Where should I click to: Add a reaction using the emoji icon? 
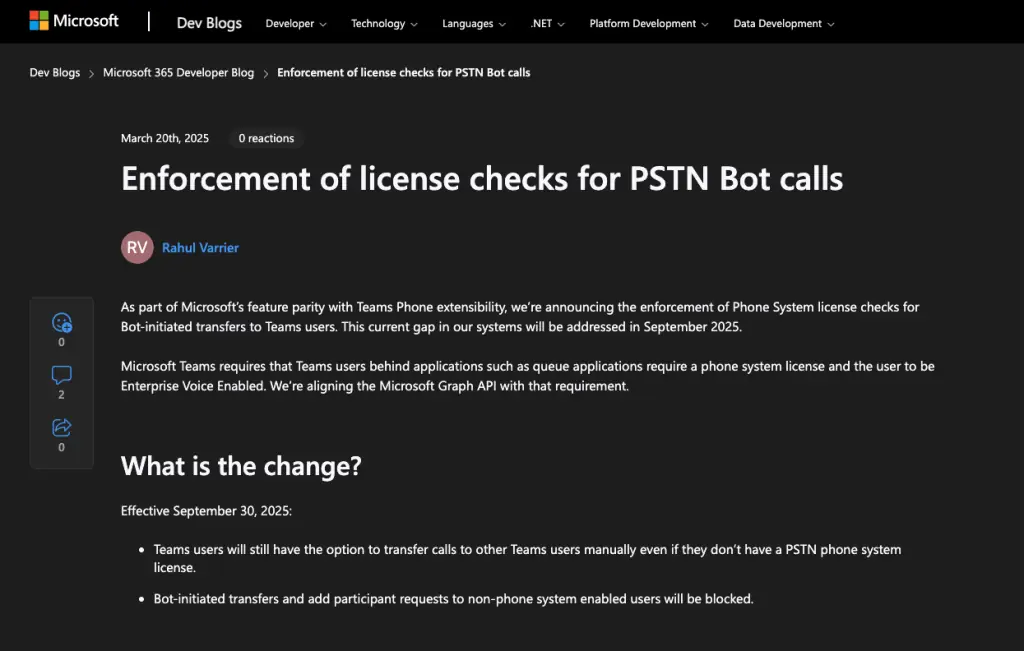[61, 323]
